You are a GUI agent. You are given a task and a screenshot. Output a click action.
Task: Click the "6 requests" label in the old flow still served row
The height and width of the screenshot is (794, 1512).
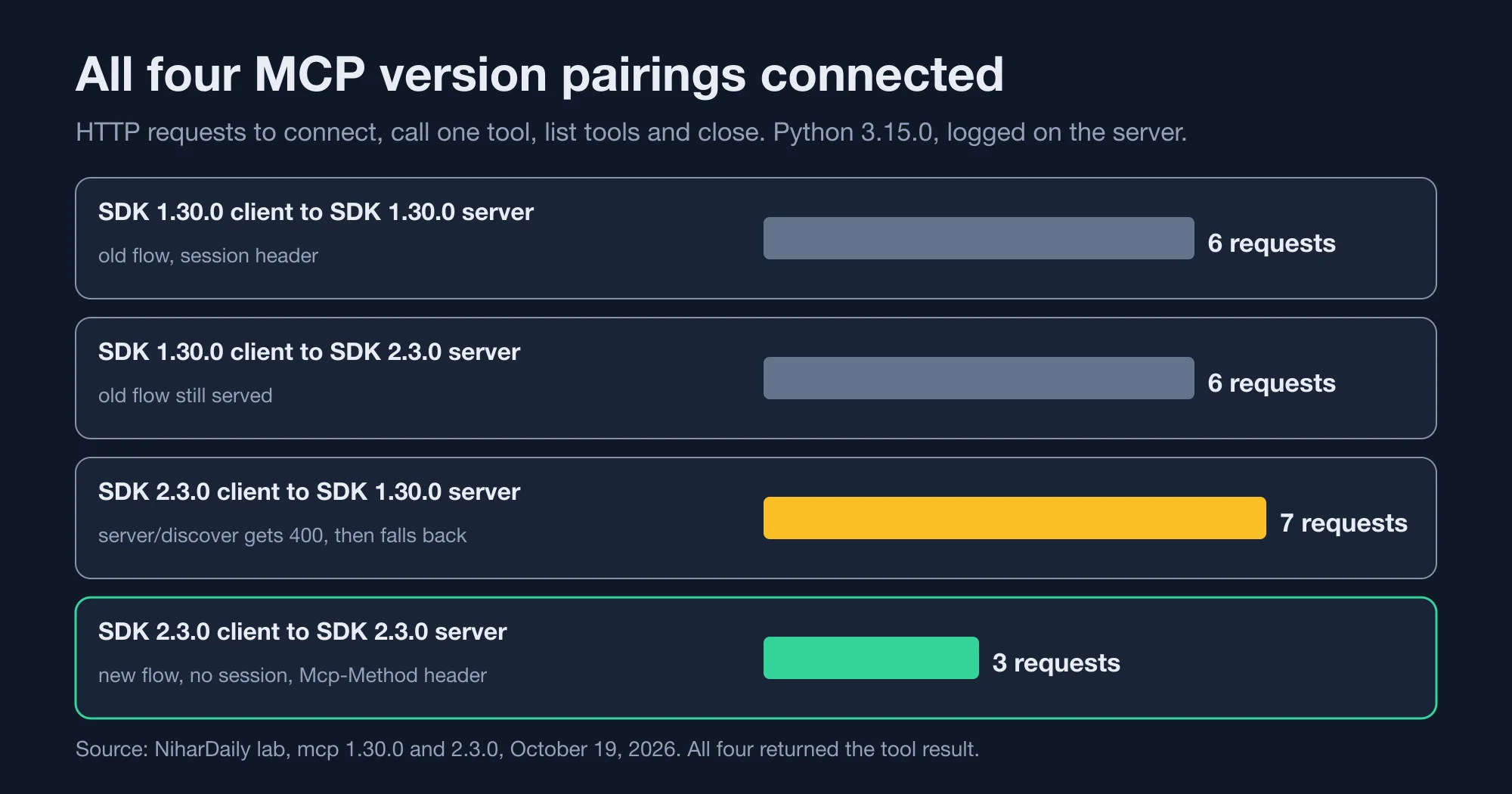[1272, 383]
